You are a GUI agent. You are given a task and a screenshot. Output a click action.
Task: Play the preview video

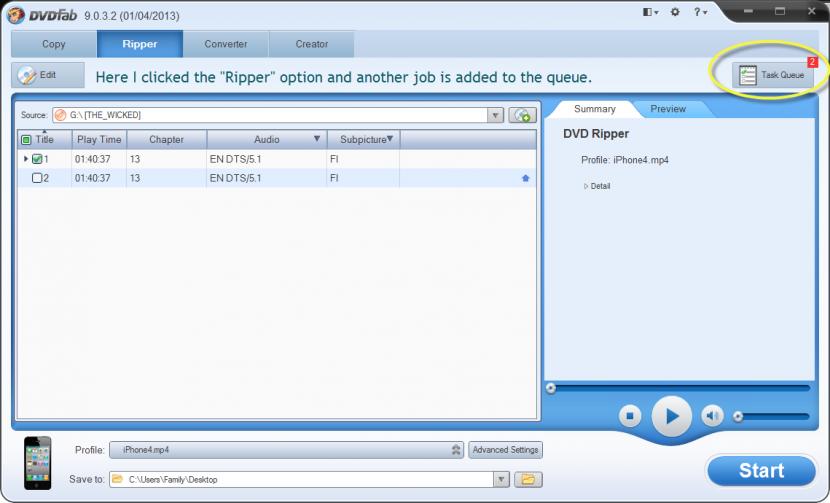pyautogui.click(x=672, y=417)
